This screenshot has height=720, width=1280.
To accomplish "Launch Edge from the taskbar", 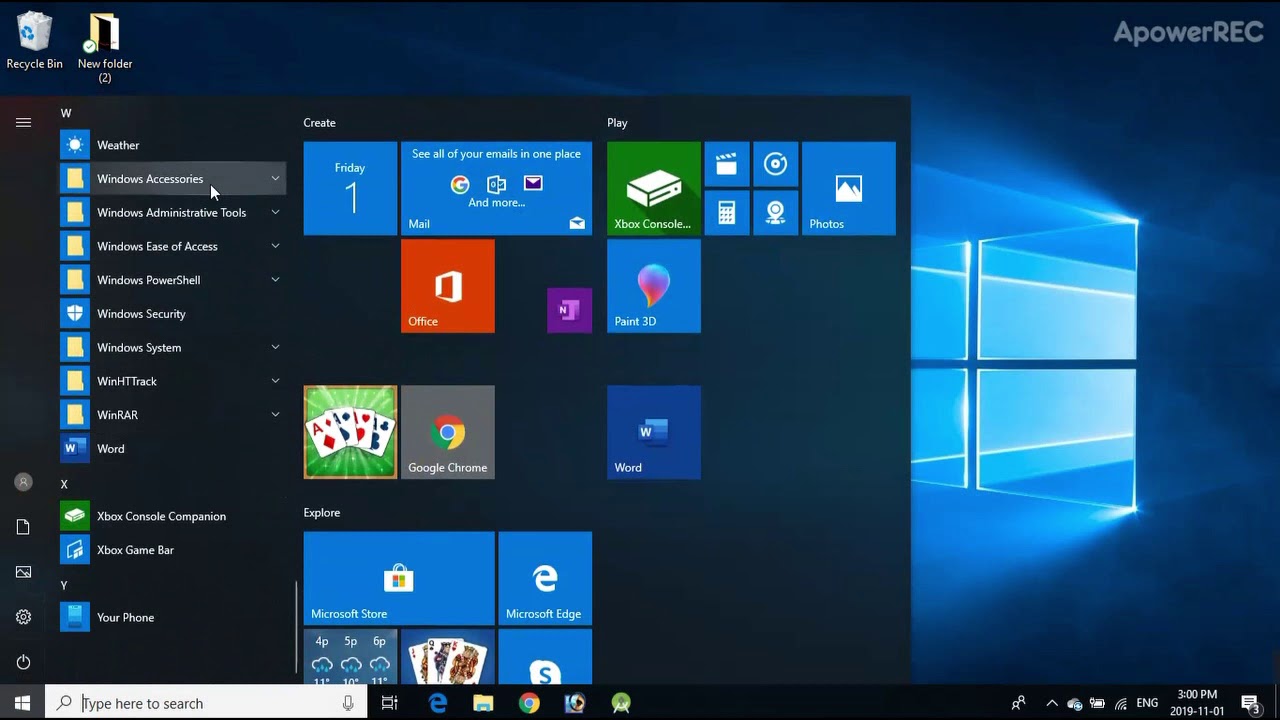I will [x=438, y=703].
